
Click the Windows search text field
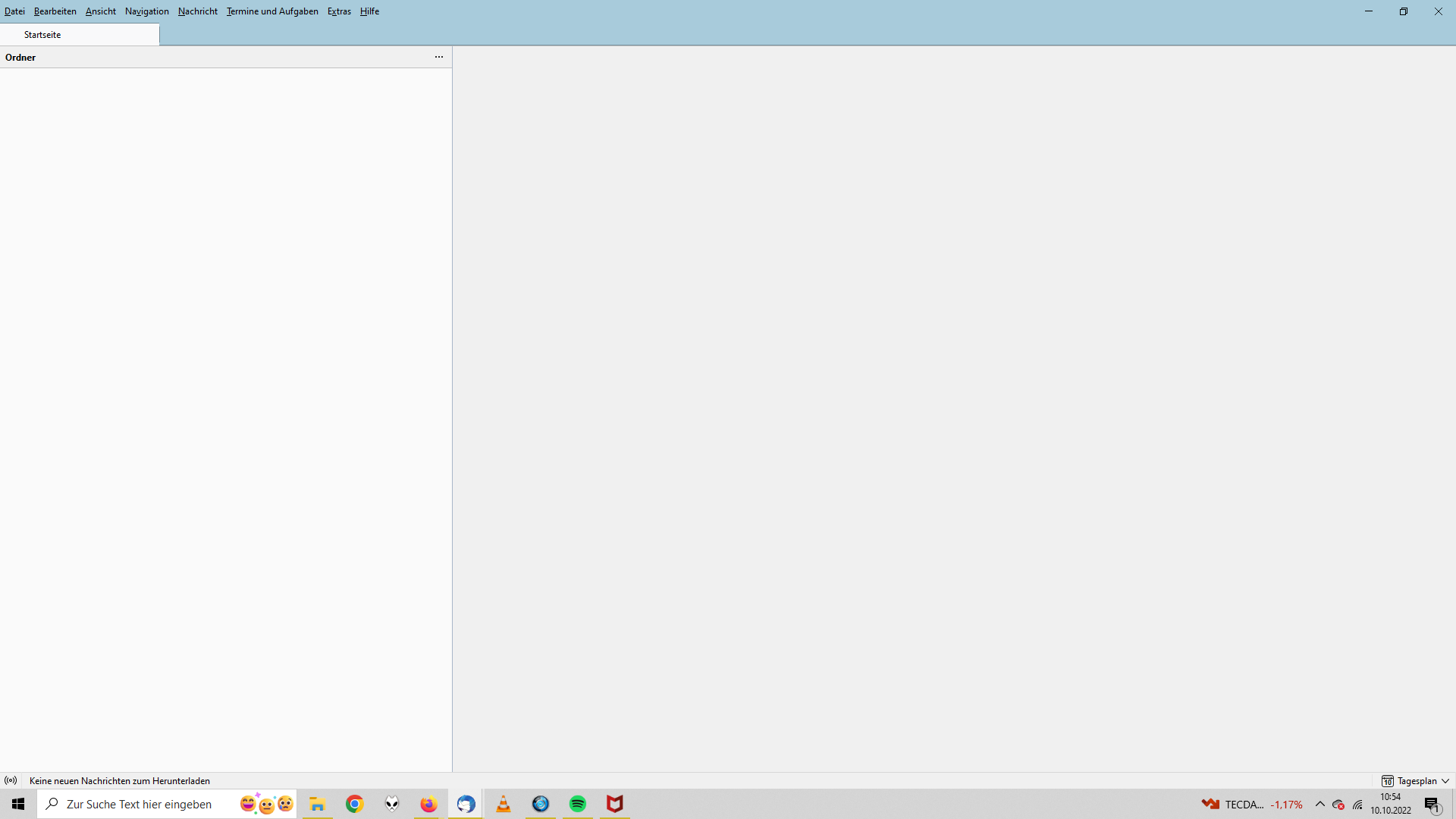(140, 804)
